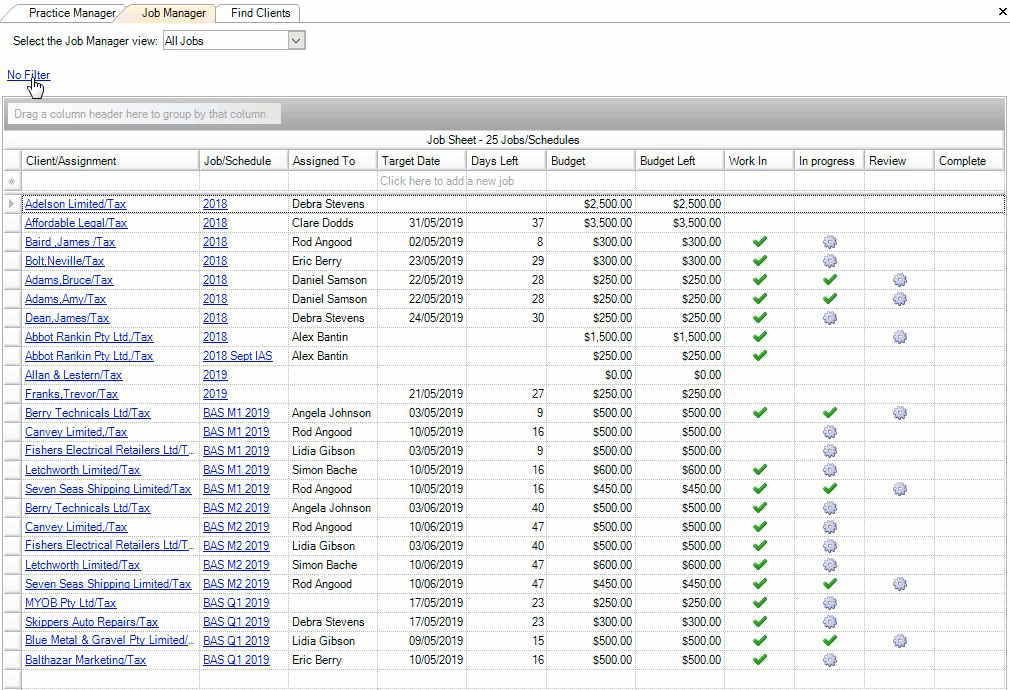Click the 'add a new job' row
The width and height of the screenshot is (1010, 690).
tap(447, 181)
